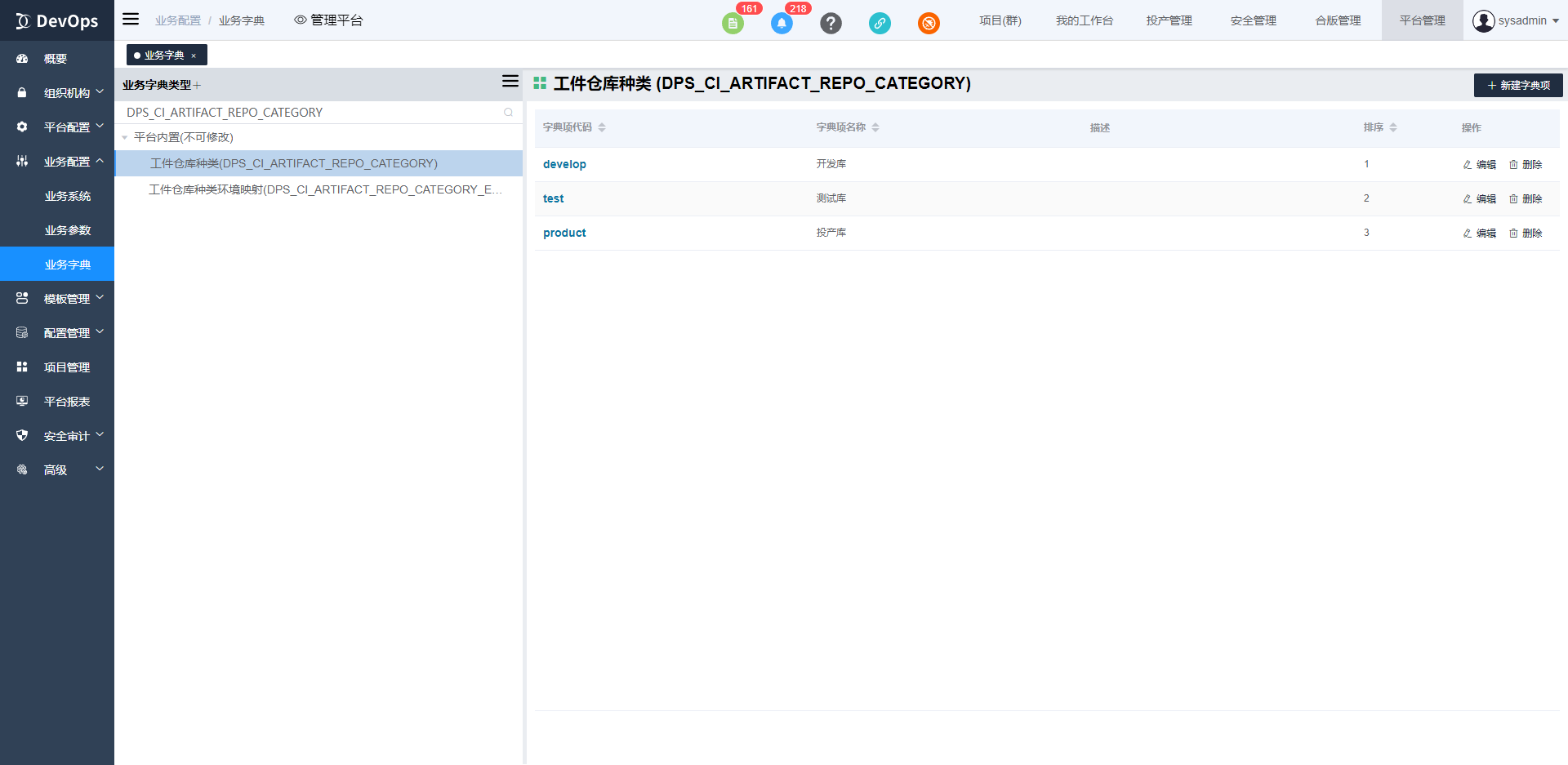
Task: Collapse the 平台内置(不可修改) tree node
Action: [125, 138]
